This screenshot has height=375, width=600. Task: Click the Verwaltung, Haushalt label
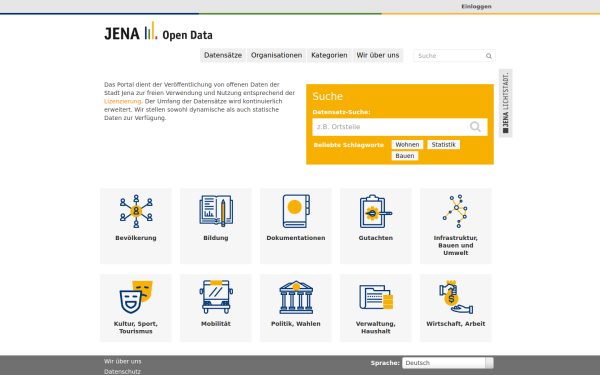(x=376, y=328)
